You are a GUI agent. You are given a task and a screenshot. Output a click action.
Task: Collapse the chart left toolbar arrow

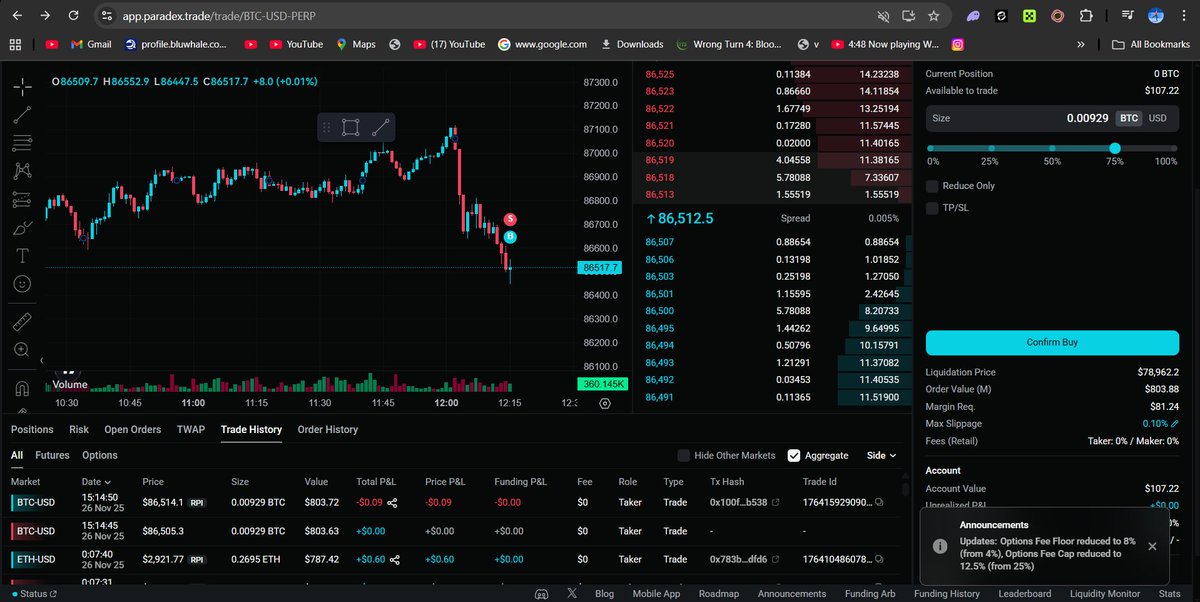click(42, 360)
